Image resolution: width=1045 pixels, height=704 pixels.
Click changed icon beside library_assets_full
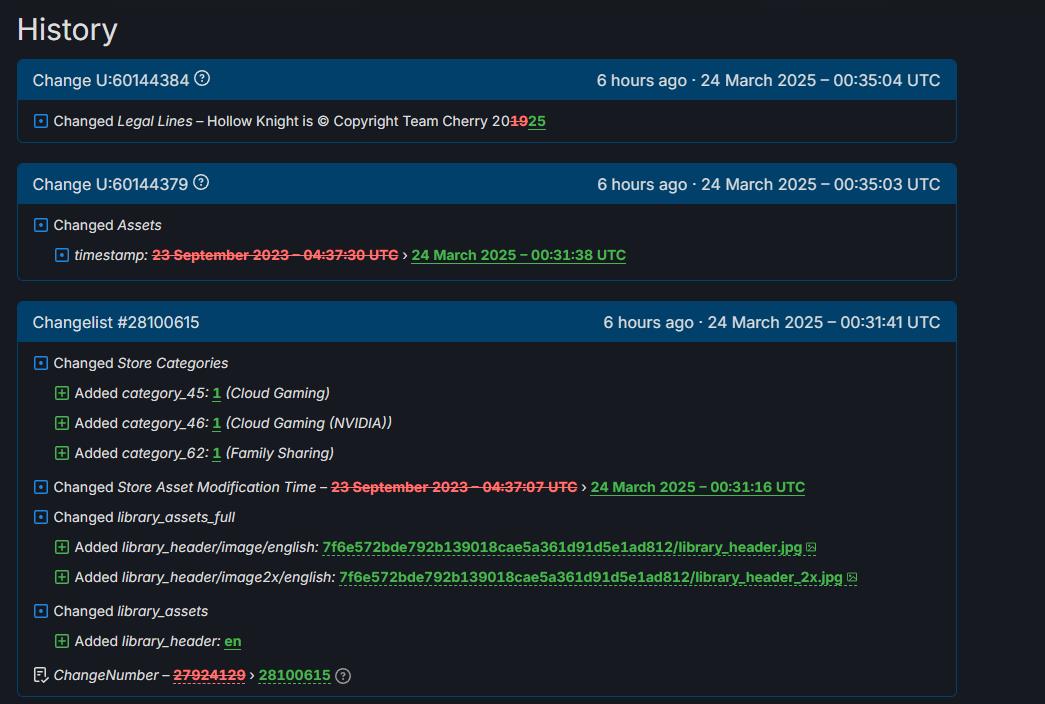(x=41, y=517)
